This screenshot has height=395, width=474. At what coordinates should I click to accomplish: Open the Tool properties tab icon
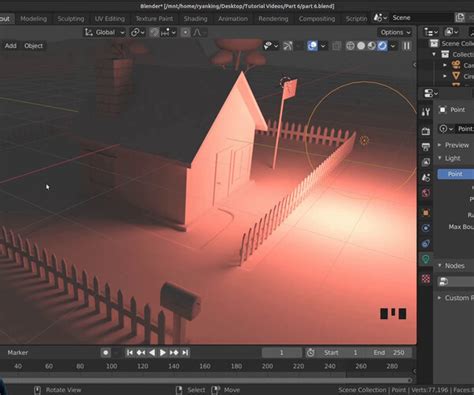click(x=426, y=112)
